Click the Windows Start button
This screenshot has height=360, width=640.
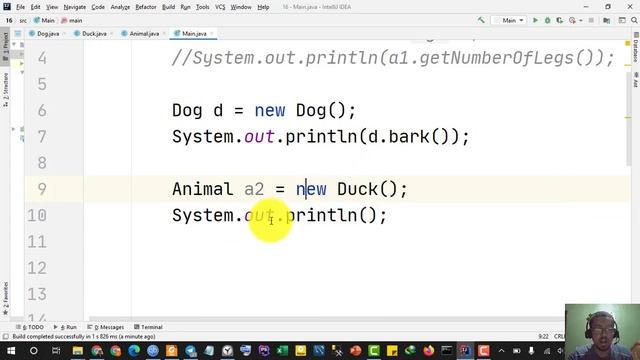click(x=11, y=351)
